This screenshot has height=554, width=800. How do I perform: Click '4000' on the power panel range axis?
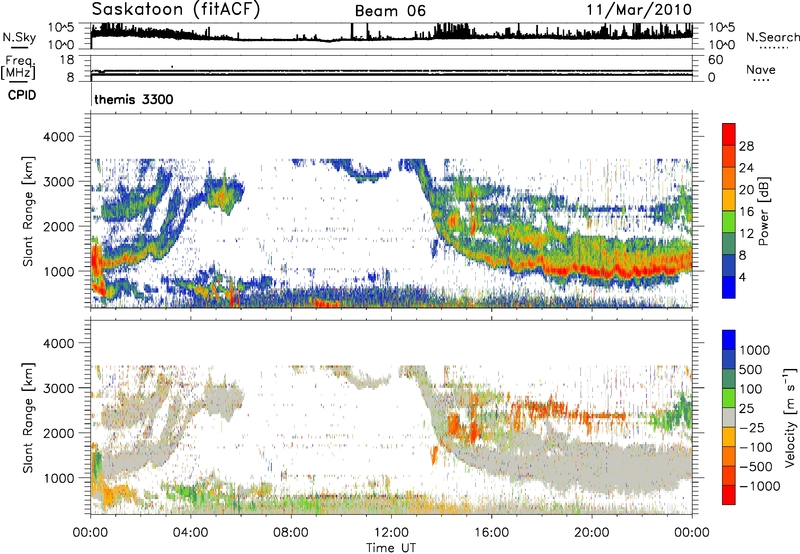click(x=59, y=137)
